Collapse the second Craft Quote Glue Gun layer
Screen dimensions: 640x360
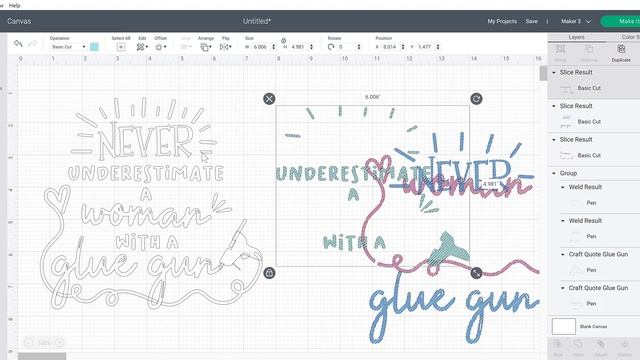[x=563, y=288]
